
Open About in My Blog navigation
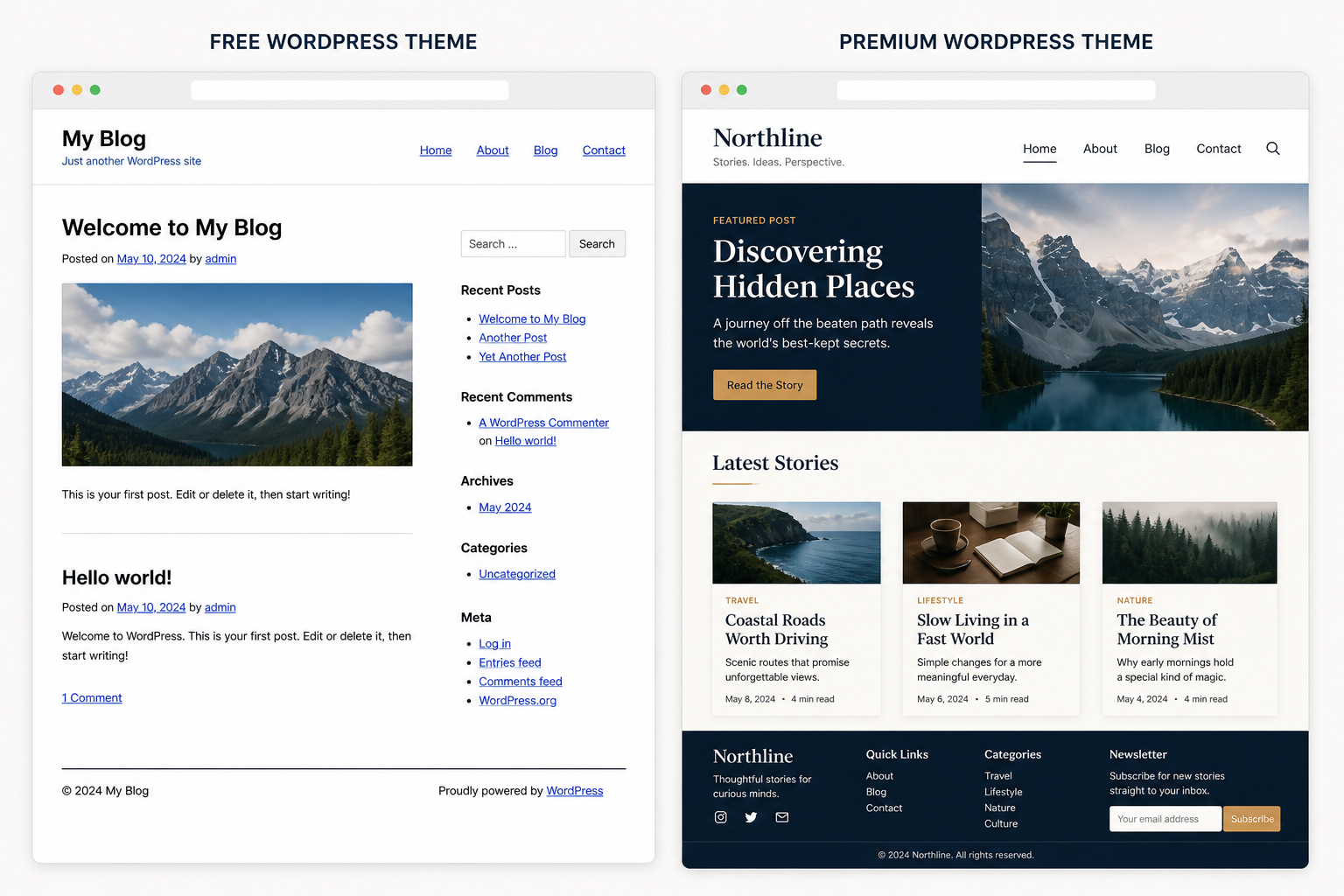coord(493,150)
